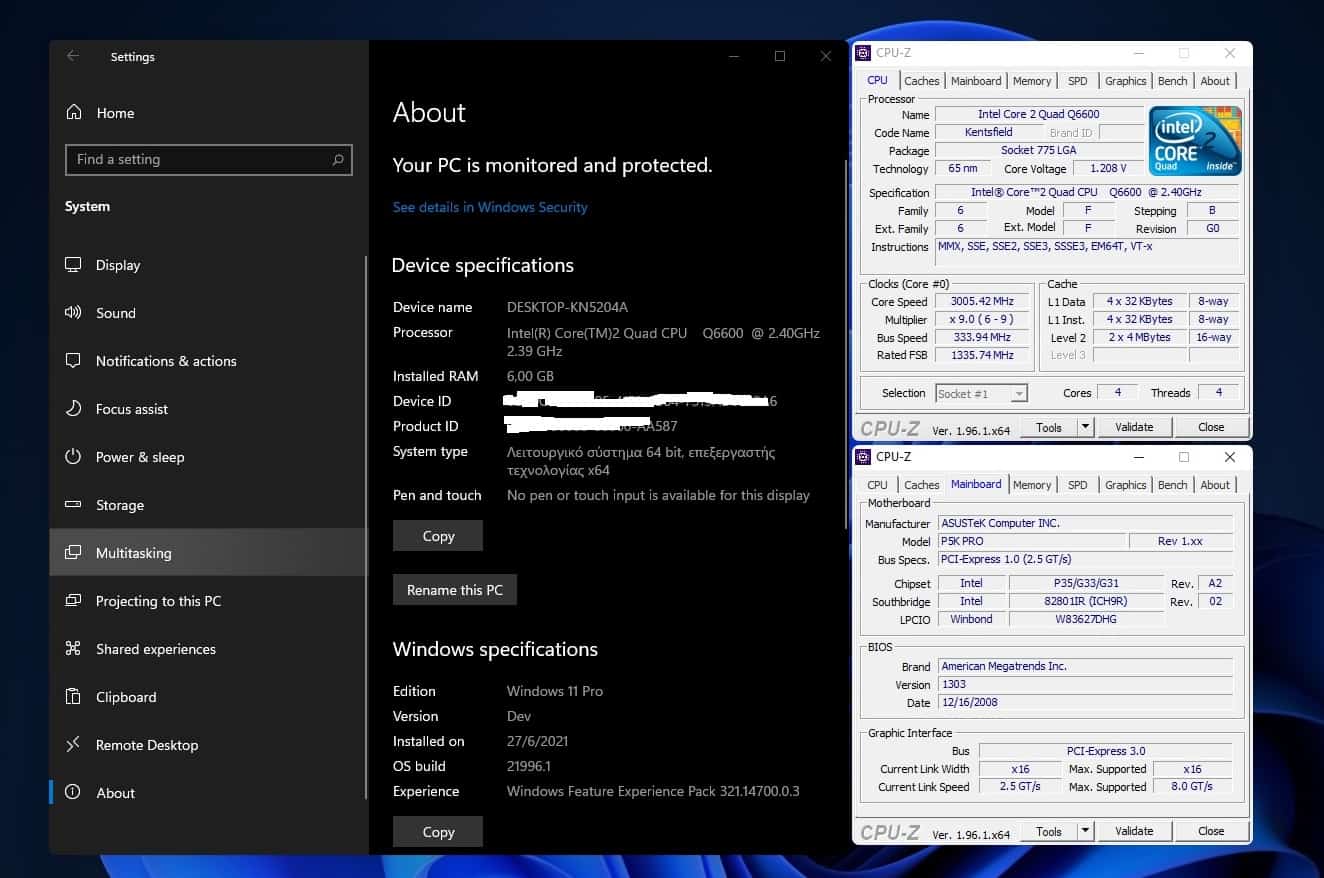Switch to About tab in top CPU-Z

[1215, 81]
